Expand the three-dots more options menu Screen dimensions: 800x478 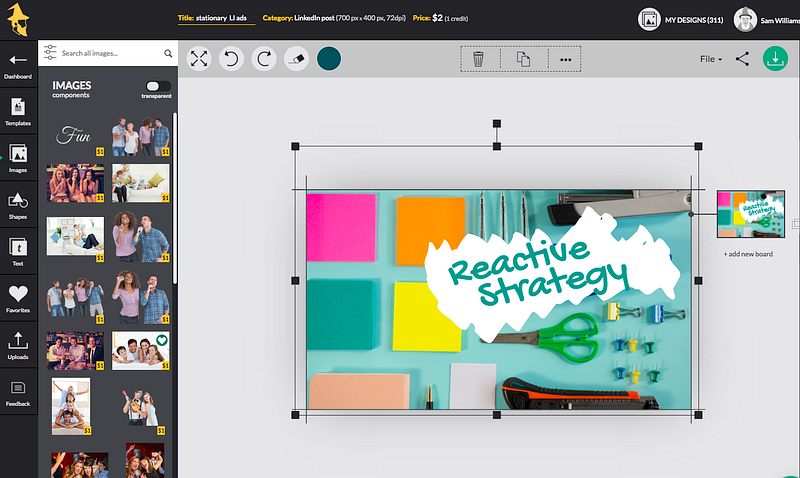click(565, 59)
